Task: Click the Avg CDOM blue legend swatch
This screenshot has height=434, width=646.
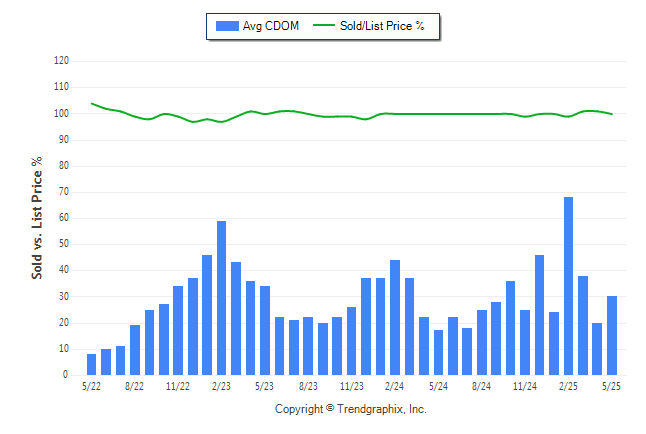Action: pyautogui.click(x=227, y=26)
